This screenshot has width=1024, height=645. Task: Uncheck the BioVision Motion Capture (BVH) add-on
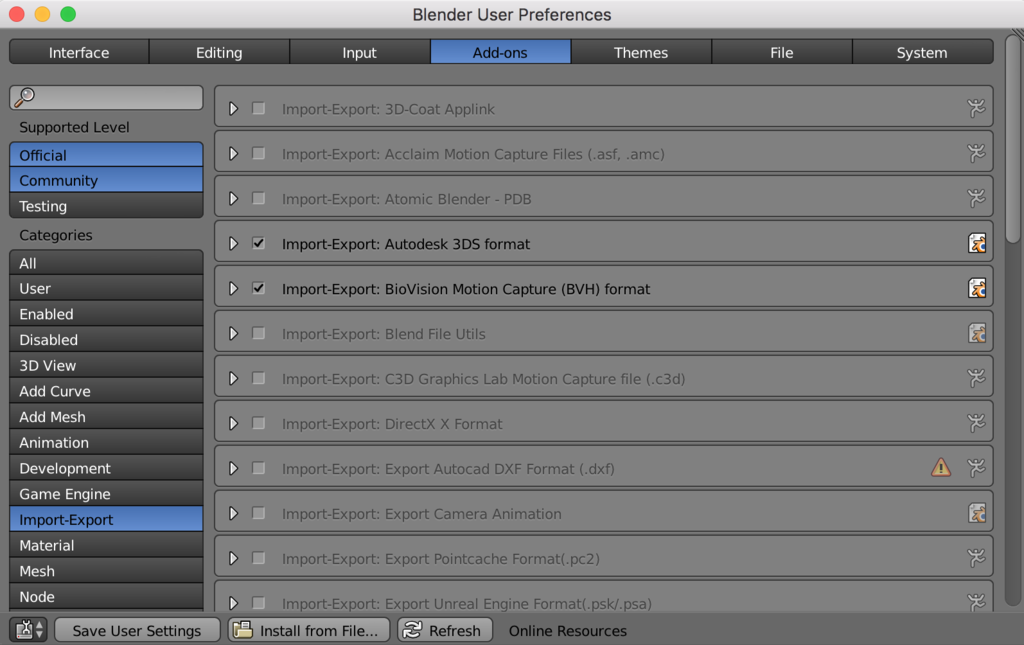[x=259, y=289]
